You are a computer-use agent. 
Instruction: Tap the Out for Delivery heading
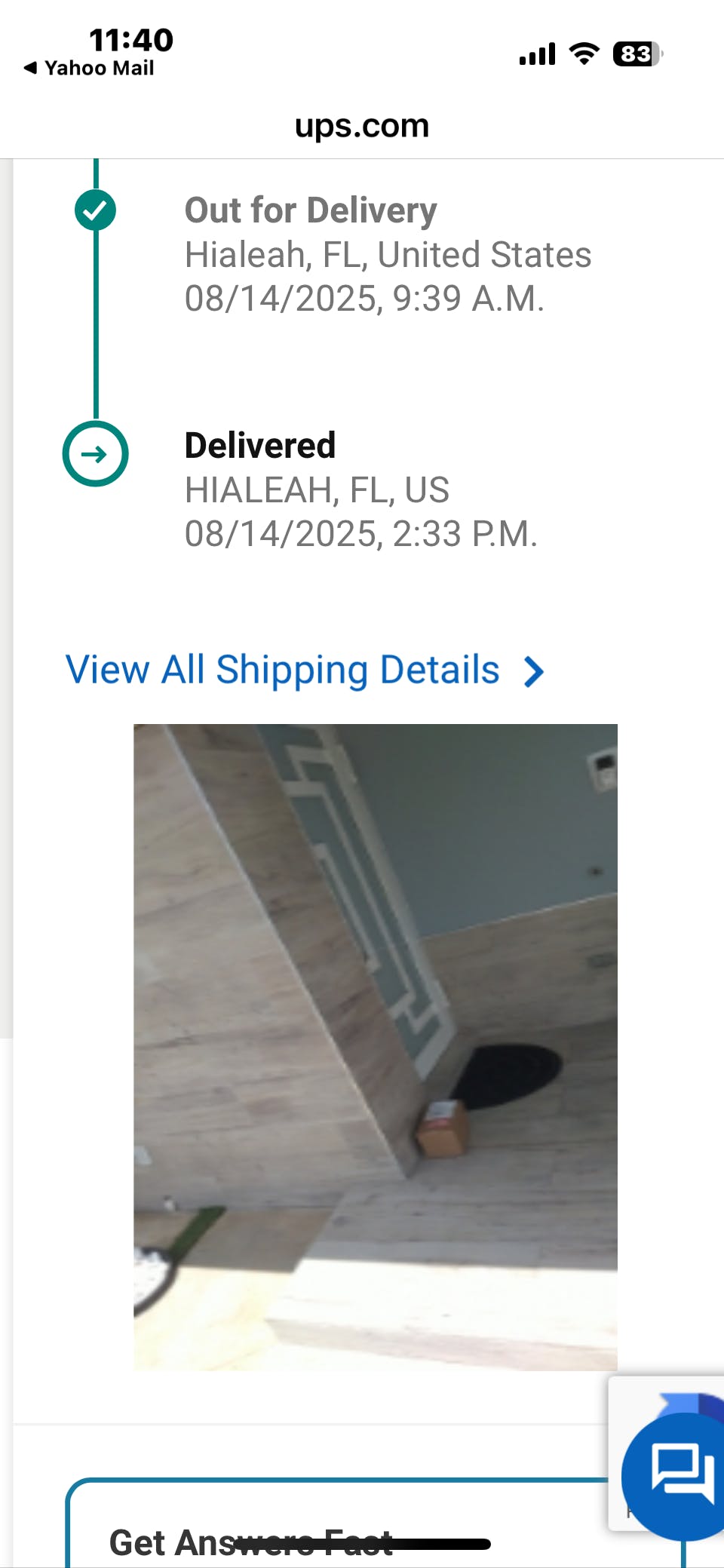(x=311, y=210)
